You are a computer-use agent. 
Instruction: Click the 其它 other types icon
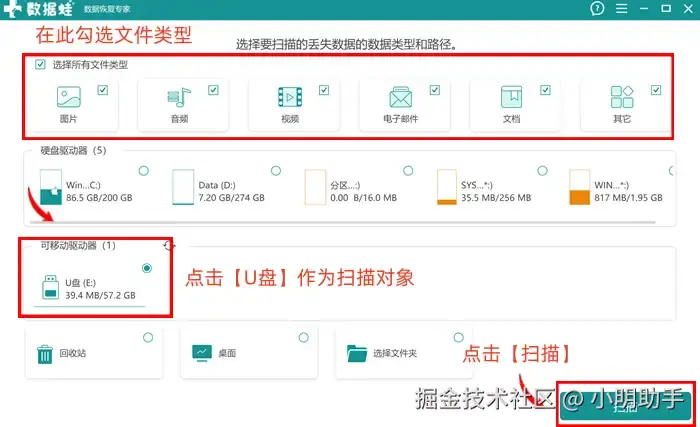click(622, 97)
